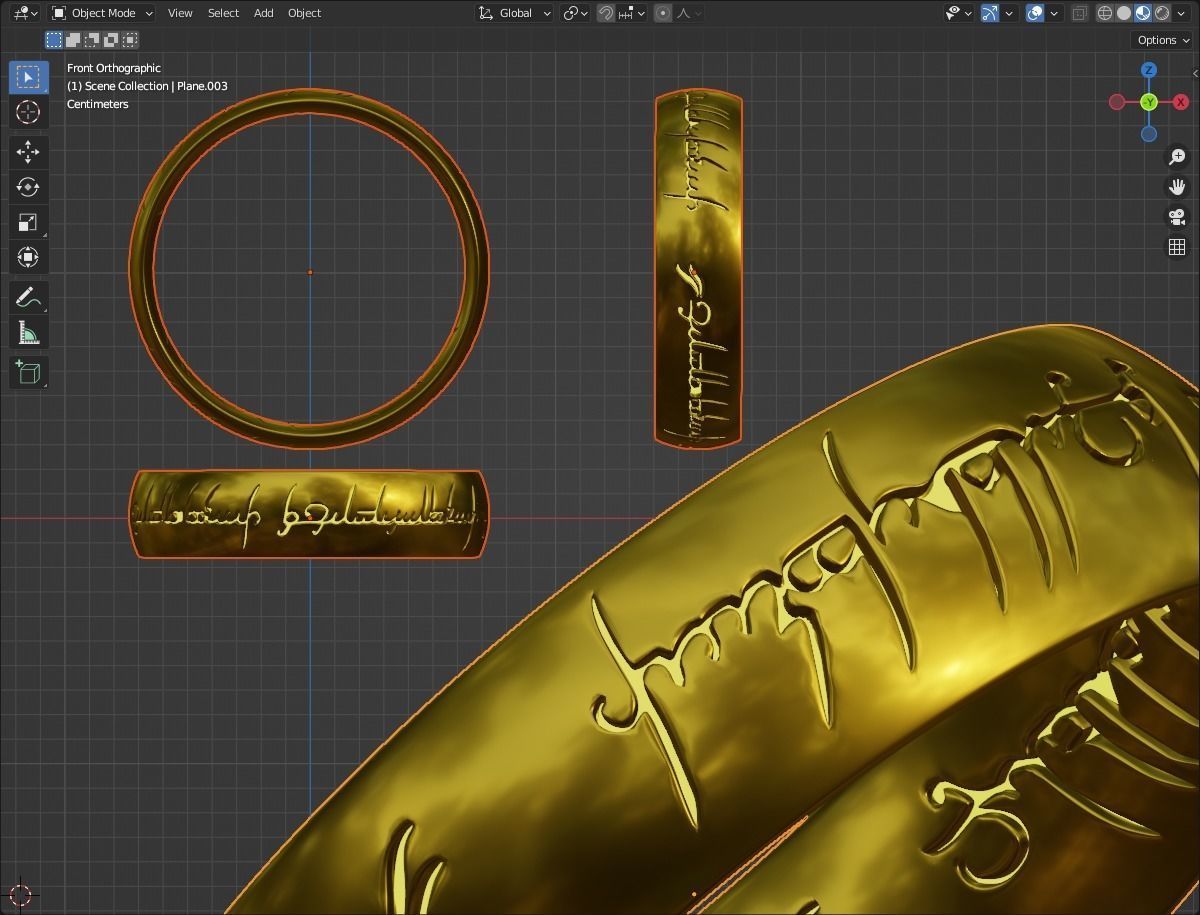Activate the Add Cube tool
Viewport: 1200px width, 915px height.
click(x=28, y=372)
